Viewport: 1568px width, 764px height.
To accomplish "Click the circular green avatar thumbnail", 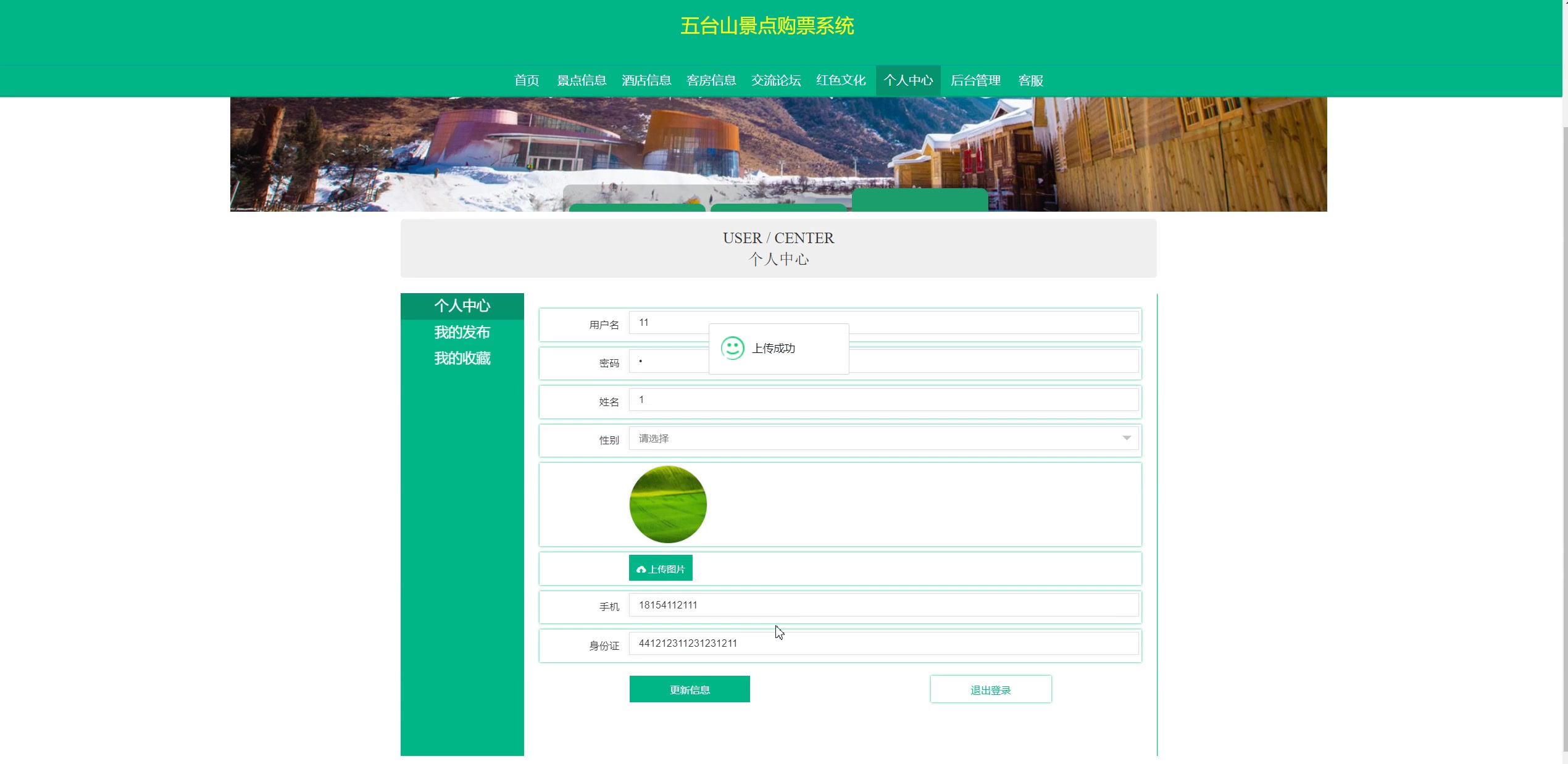I will click(x=668, y=504).
